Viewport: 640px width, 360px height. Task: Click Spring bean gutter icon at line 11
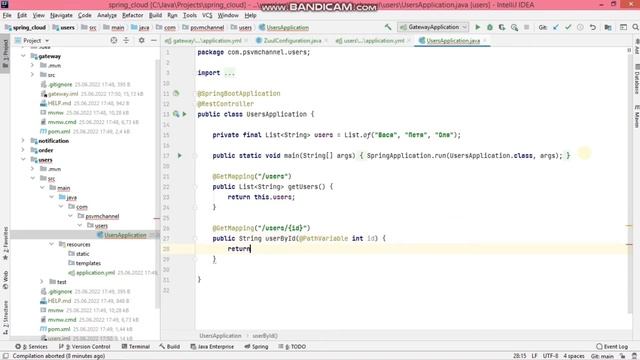[x=176, y=93]
